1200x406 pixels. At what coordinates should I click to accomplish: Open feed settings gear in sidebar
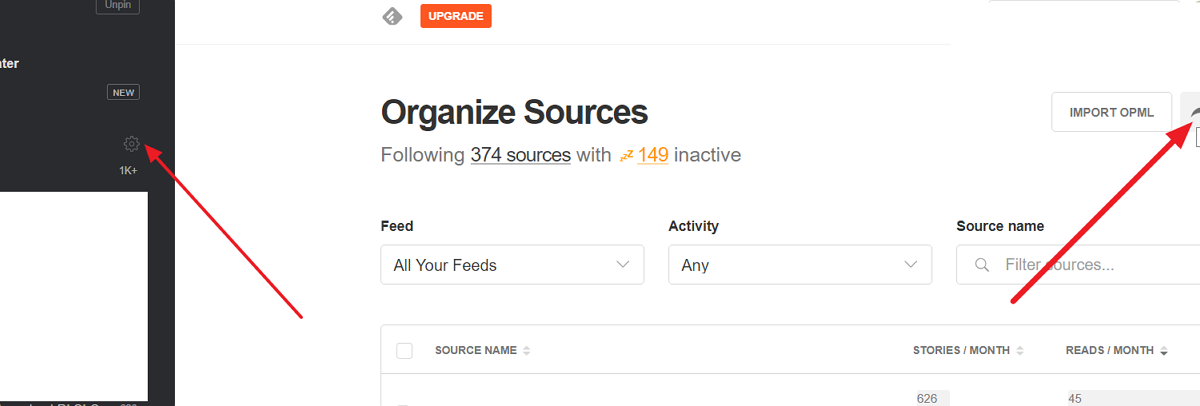tap(131, 144)
